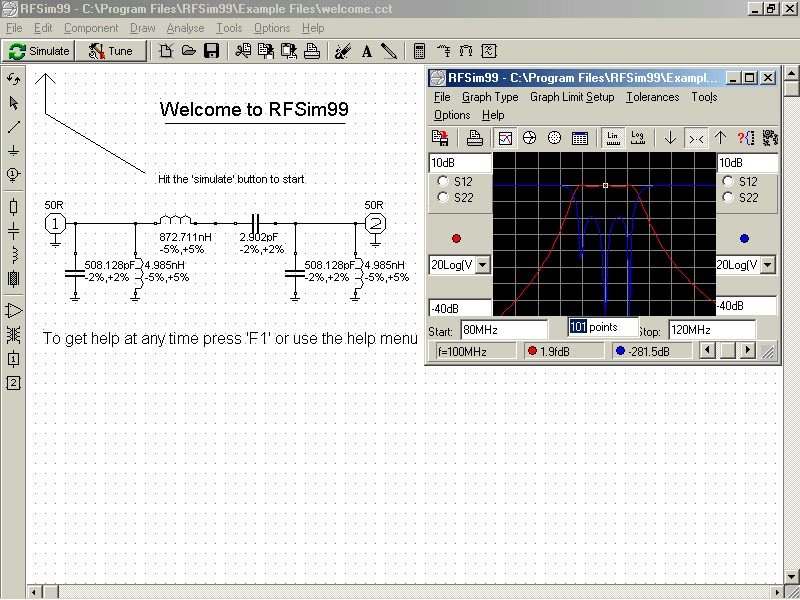Click the left-axis lower limit -40dB field
The width and height of the screenshot is (800, 600).
click(x=460, y=308)
